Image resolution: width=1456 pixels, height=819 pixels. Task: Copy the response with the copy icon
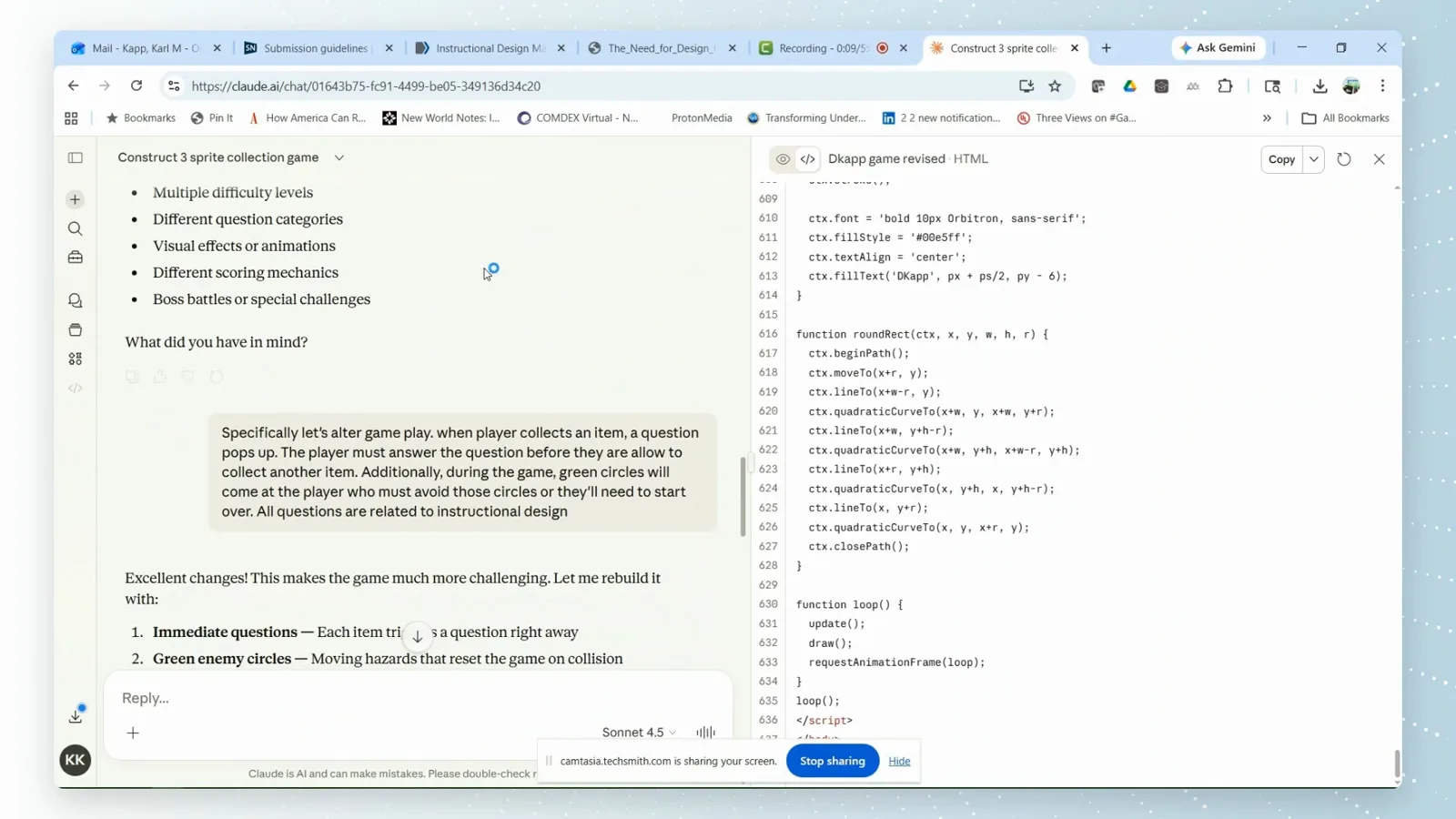coord(133,377)
